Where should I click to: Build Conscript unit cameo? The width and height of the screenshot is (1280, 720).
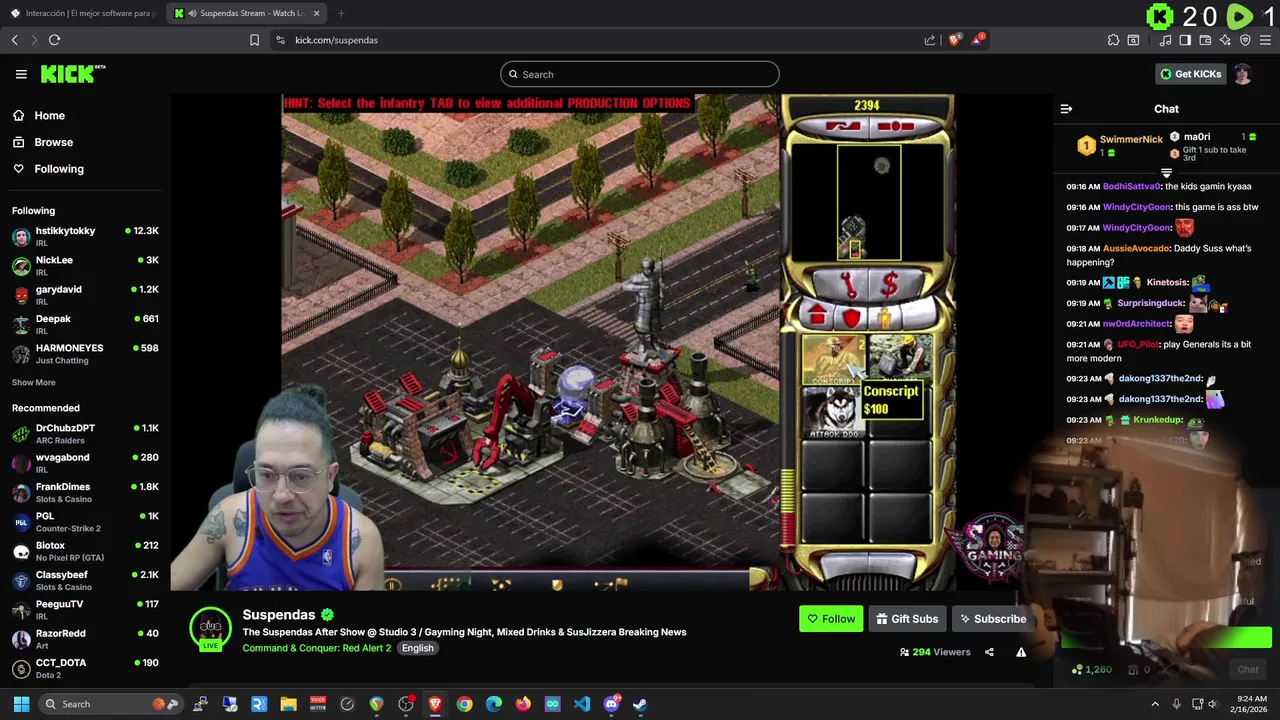click(x=834, y=360)
